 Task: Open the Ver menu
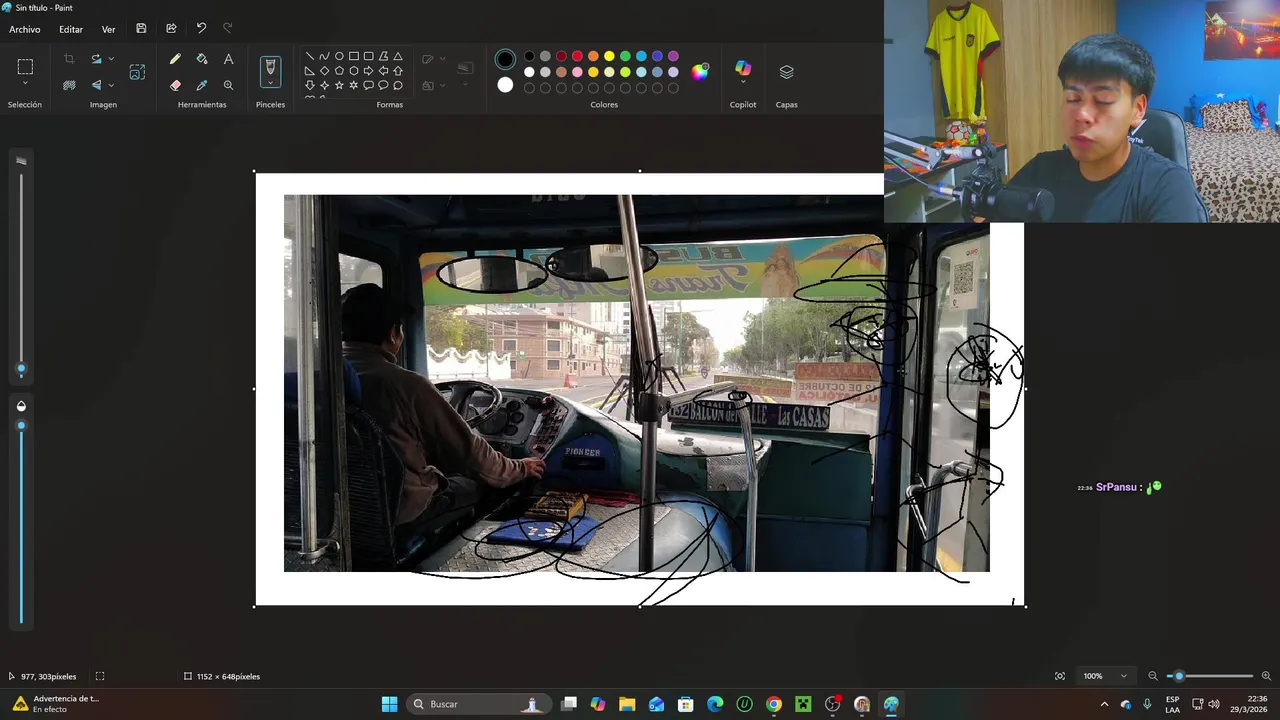click(x=108, y=29)
